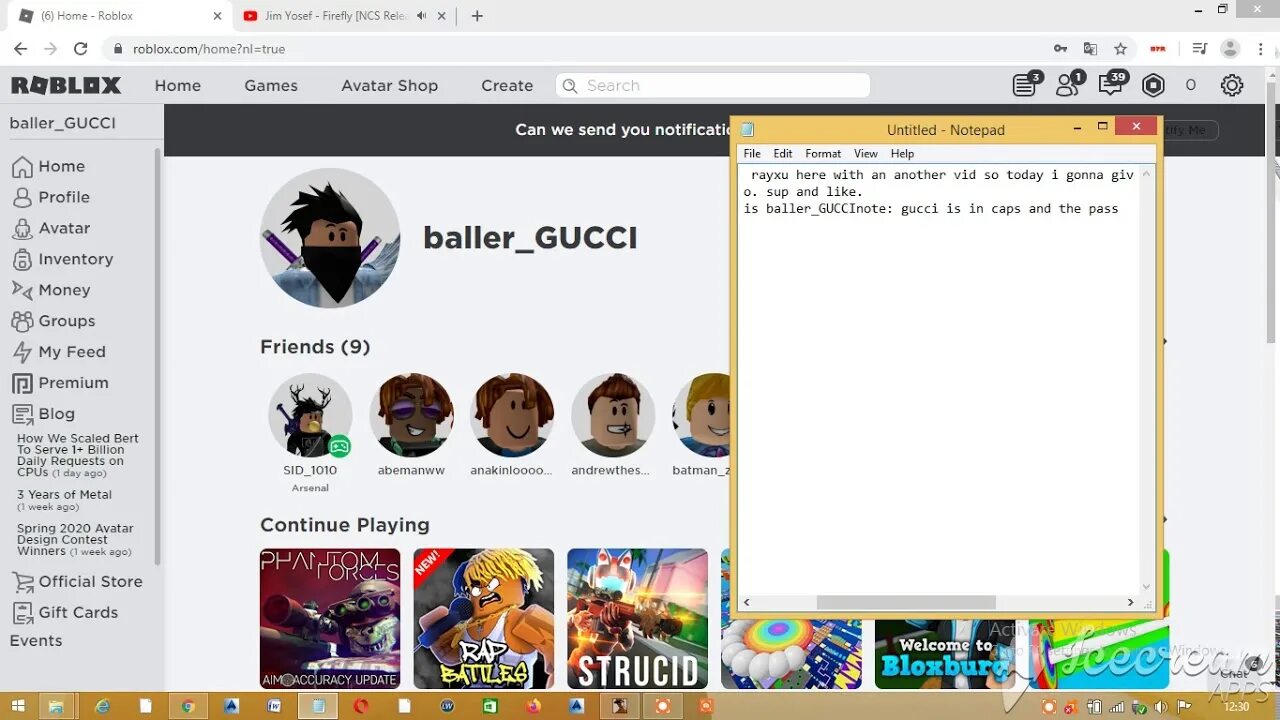The height and width of the screenshot is (720, 1280).
Task: Click the baller_GUCCI profile avatar picture
Action: (330, 238)
